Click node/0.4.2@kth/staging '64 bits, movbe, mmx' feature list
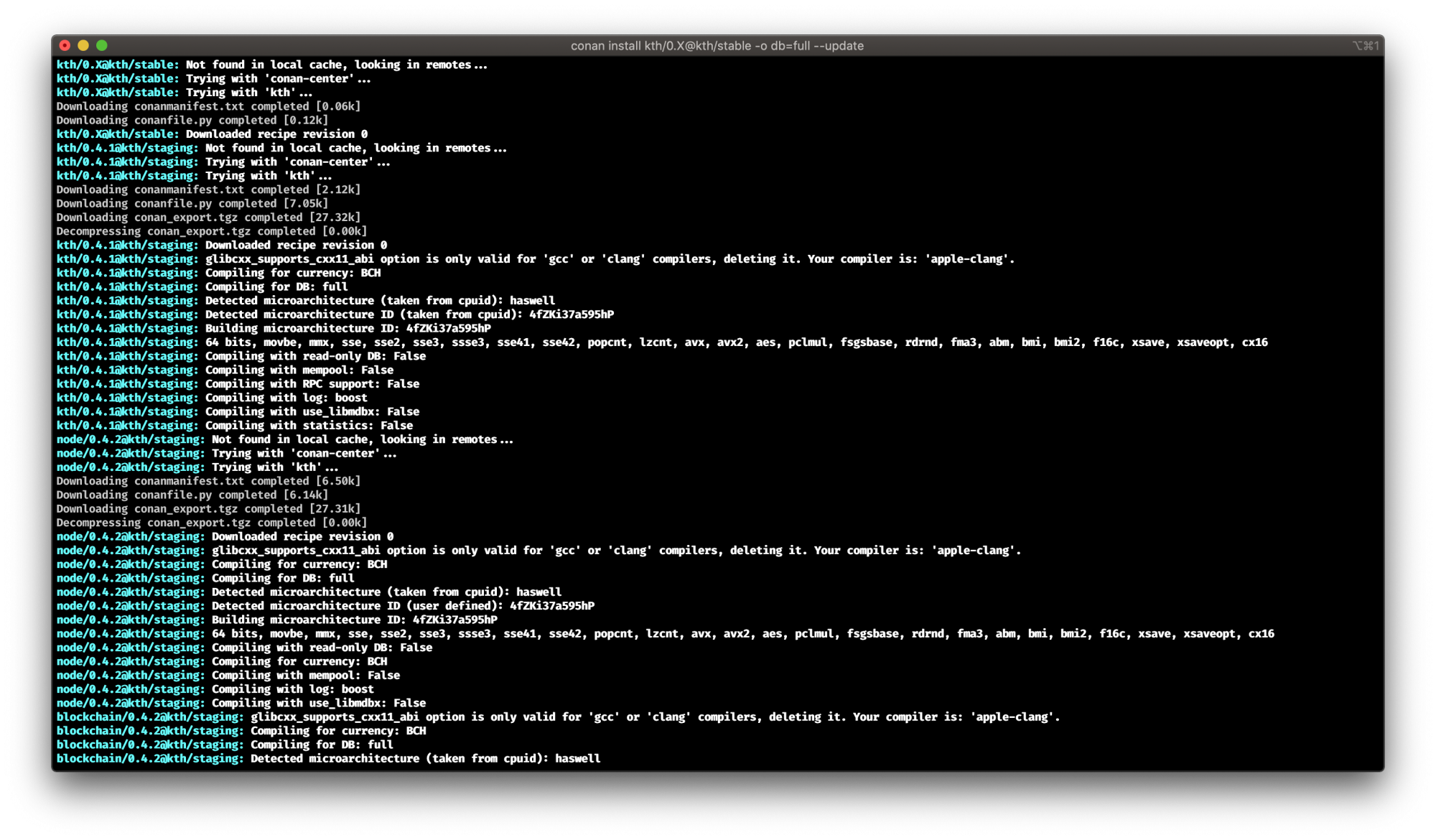The width and height of the screenshot is (1436, 840). click(x=666, y=634)
